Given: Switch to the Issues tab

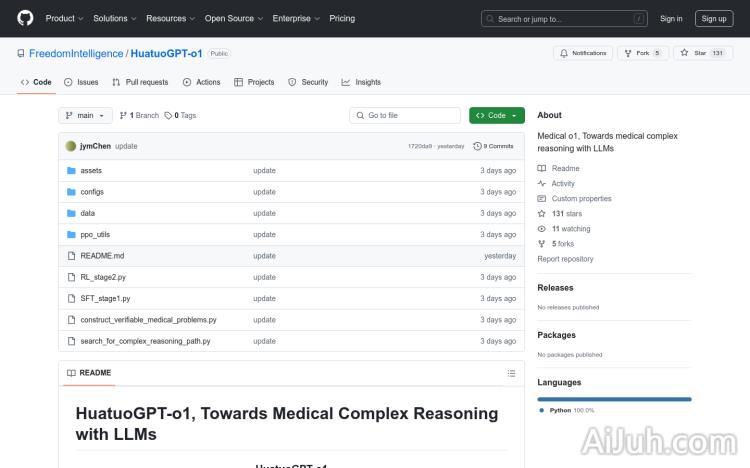Looking at the screenshot, I should (x=81, y=82).
